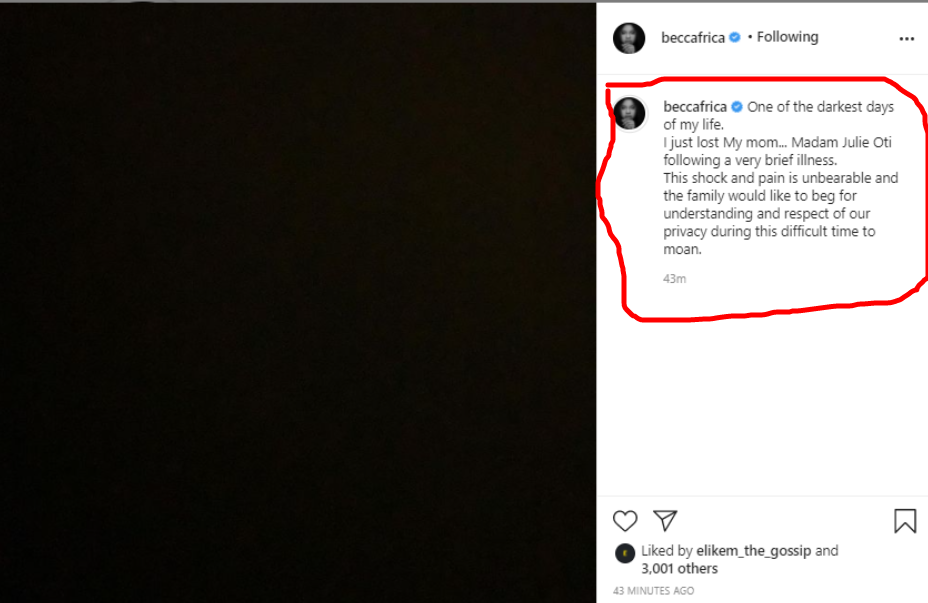Image resolution: width=928 pixels, height=603 pixels.
Task: Click the elikem_the_gossip liker avatar
Action: coord(625,552)
